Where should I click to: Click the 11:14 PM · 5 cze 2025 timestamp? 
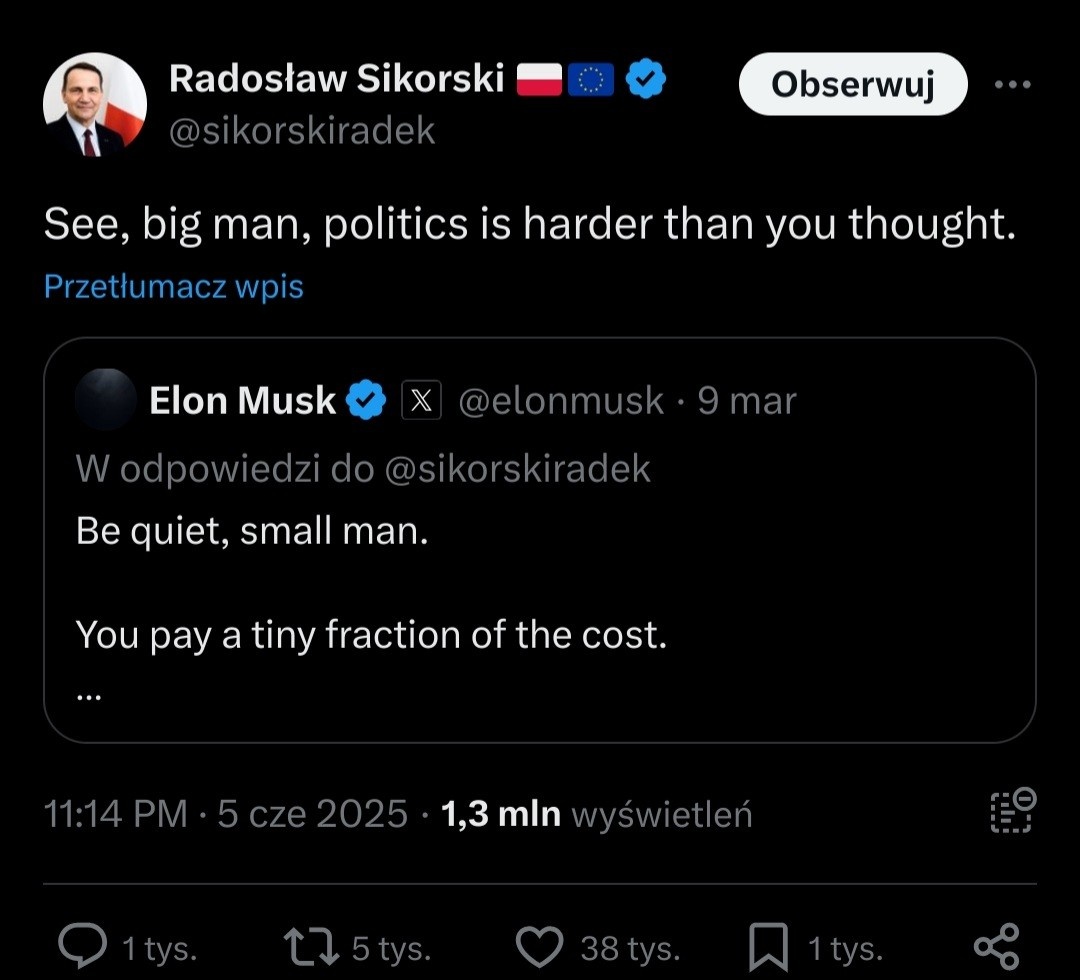tap(226, 814)
